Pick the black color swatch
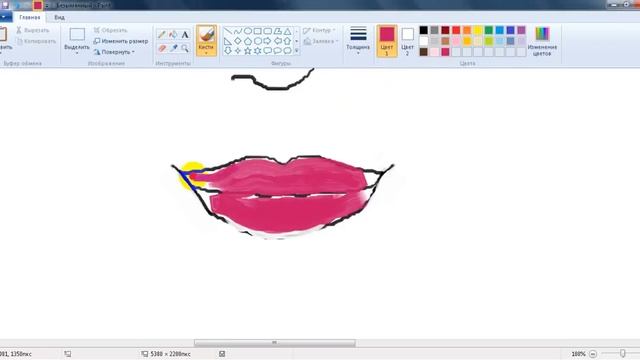 424,30
